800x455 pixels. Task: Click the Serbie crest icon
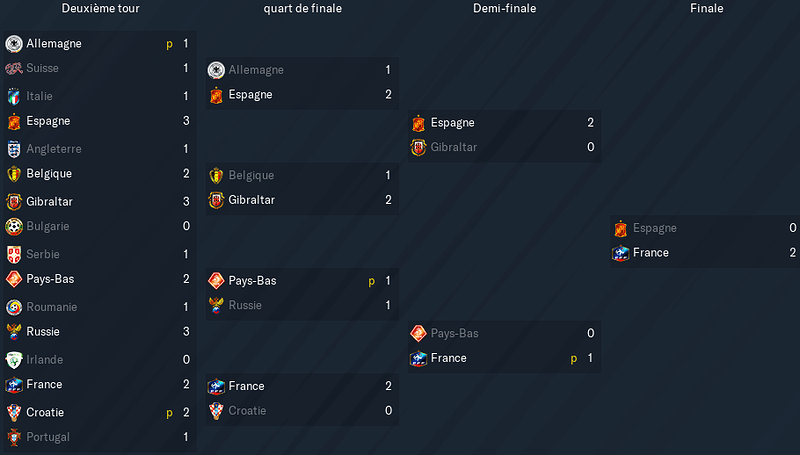click(x=14, y=255)
